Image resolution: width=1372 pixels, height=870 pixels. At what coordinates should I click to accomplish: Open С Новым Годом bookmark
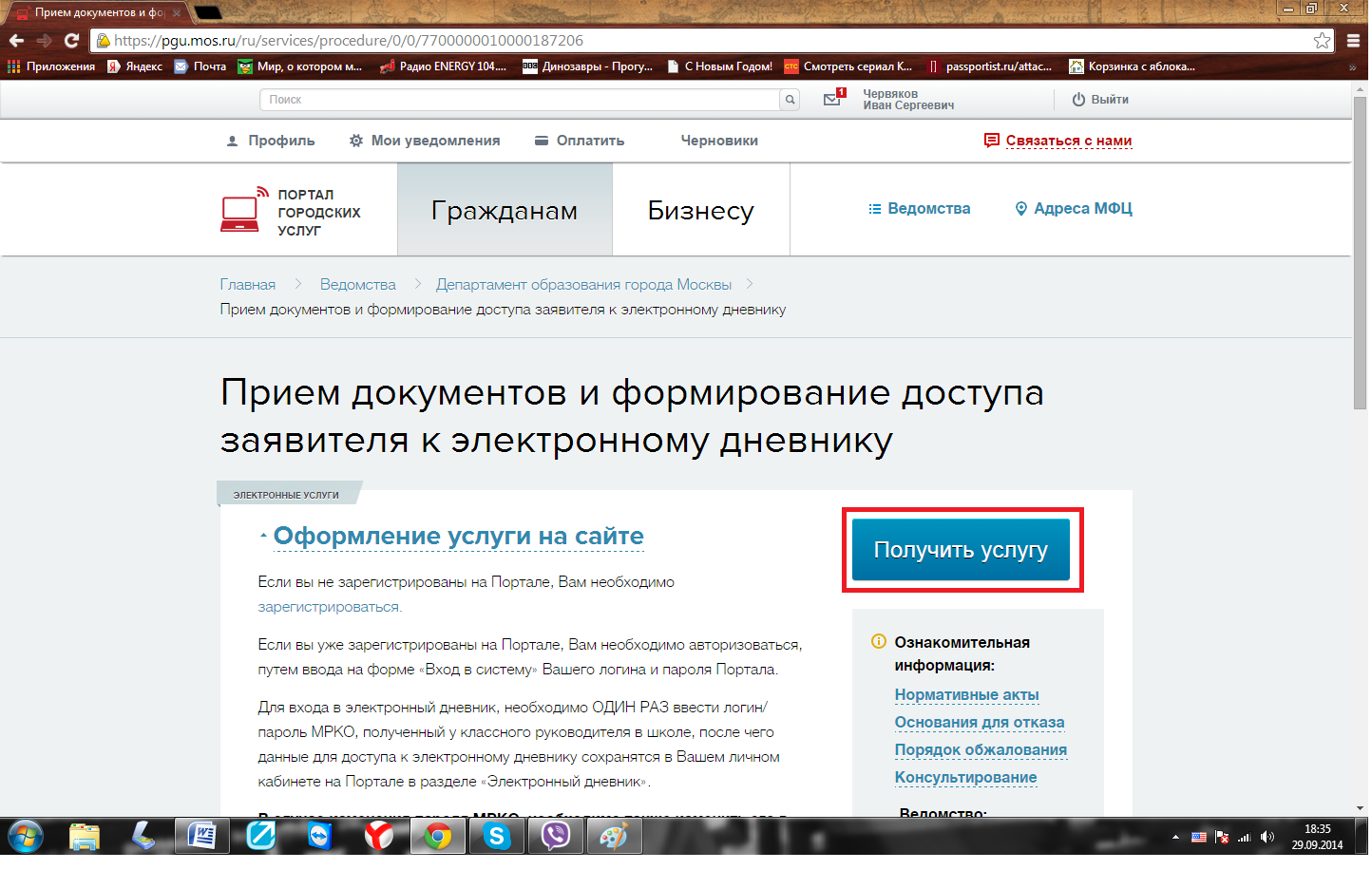point(721,66)
